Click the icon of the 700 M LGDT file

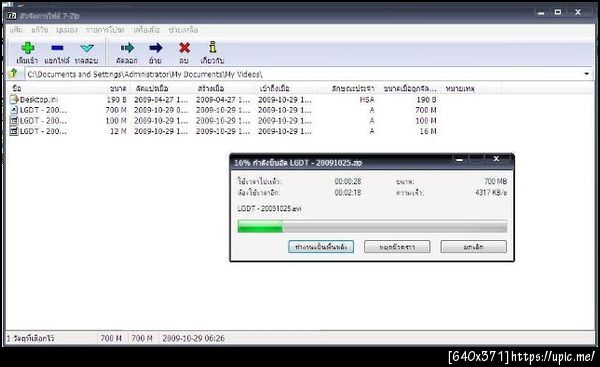click(x=14, y=110)
